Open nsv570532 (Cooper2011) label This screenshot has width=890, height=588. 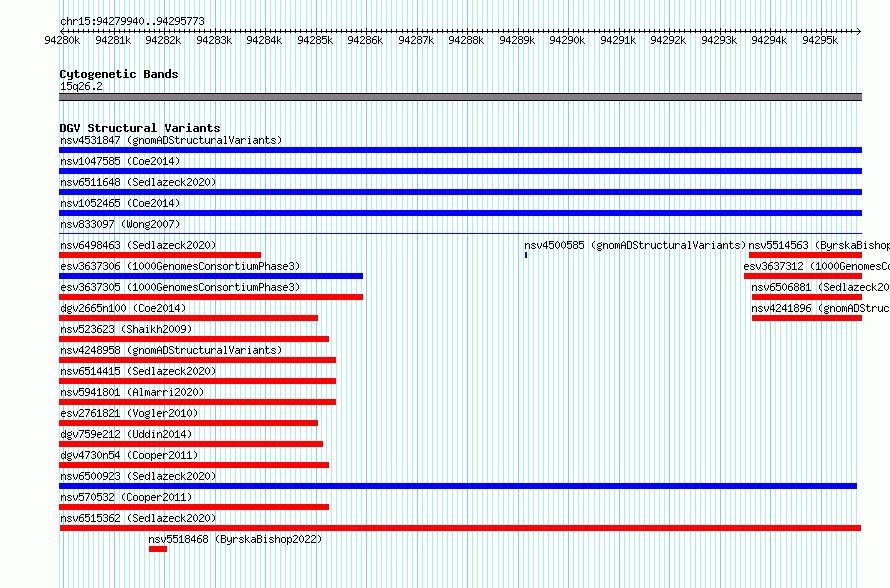click(x=127, y=497)
